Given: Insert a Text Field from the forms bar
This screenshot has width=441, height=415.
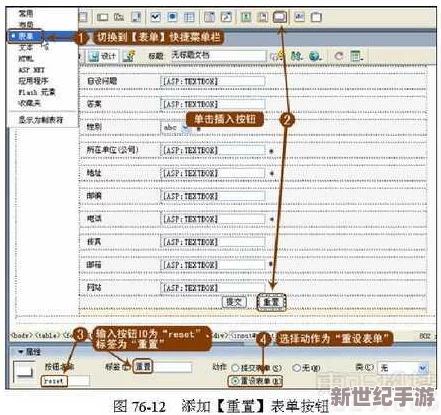Looking at the screenshot, I should coord(102,17).
